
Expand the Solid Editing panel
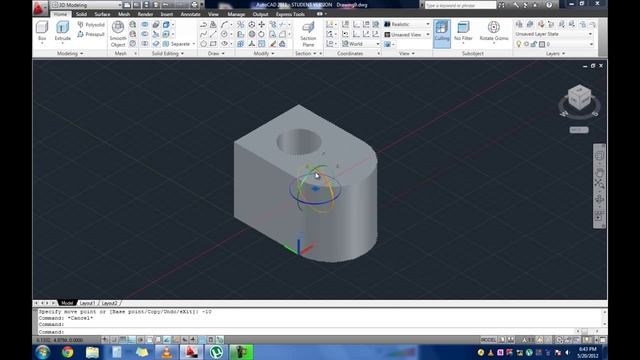(x=168, y=53)
